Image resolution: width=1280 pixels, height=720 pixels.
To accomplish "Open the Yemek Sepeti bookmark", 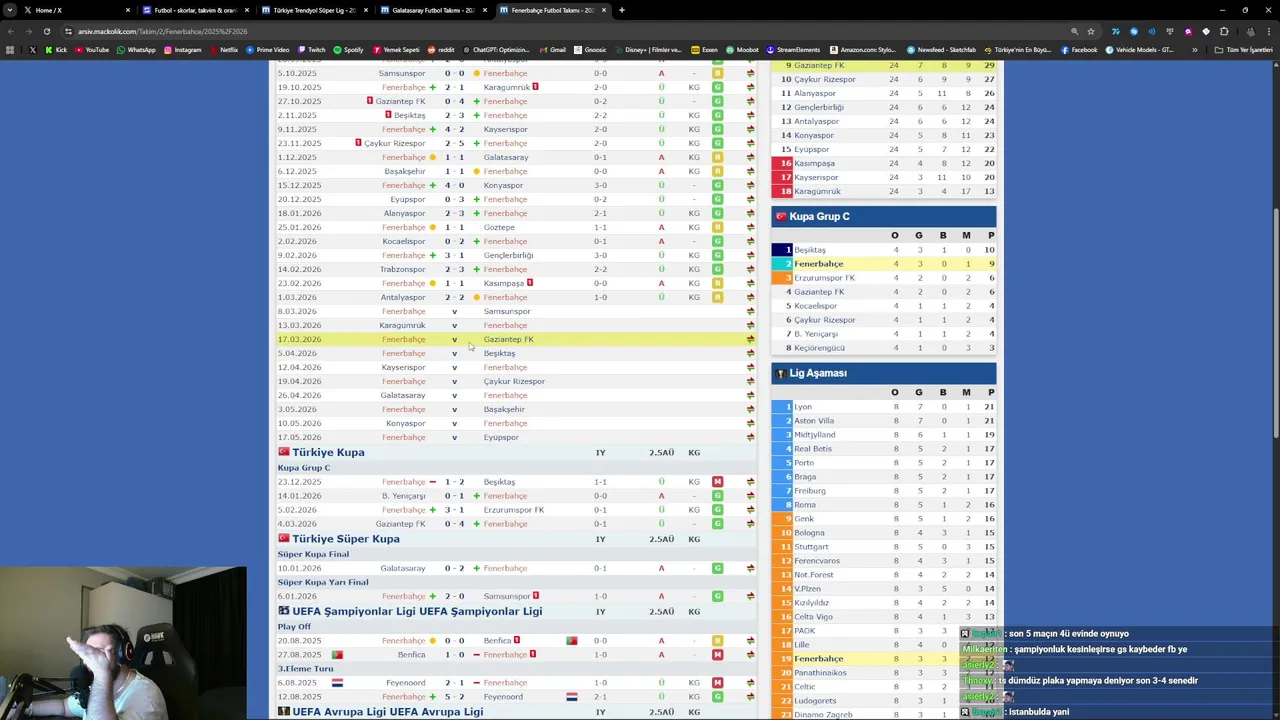I will pos(396,50).
